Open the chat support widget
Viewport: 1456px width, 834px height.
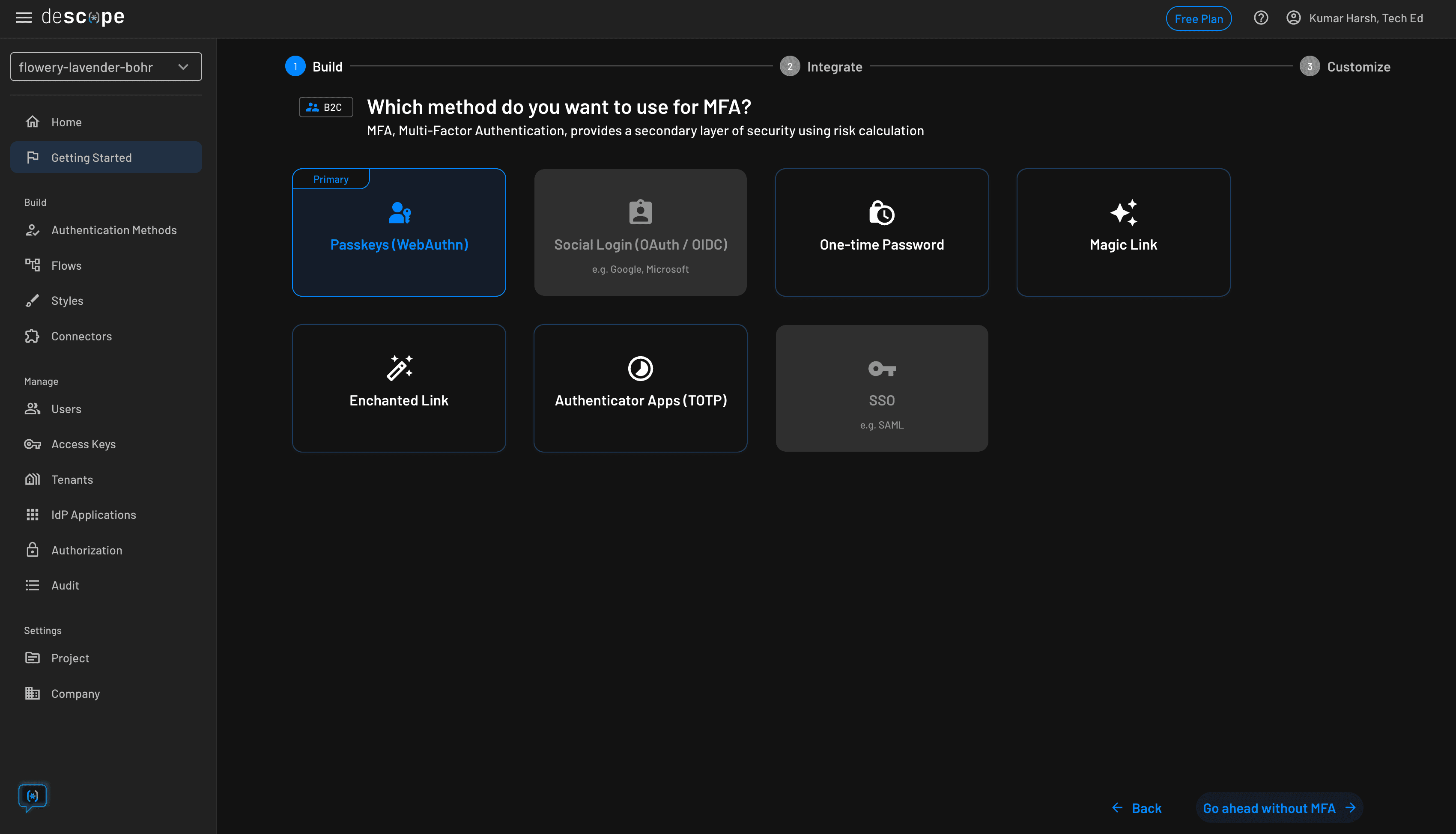pyautogui.click(x=33, y=796)
